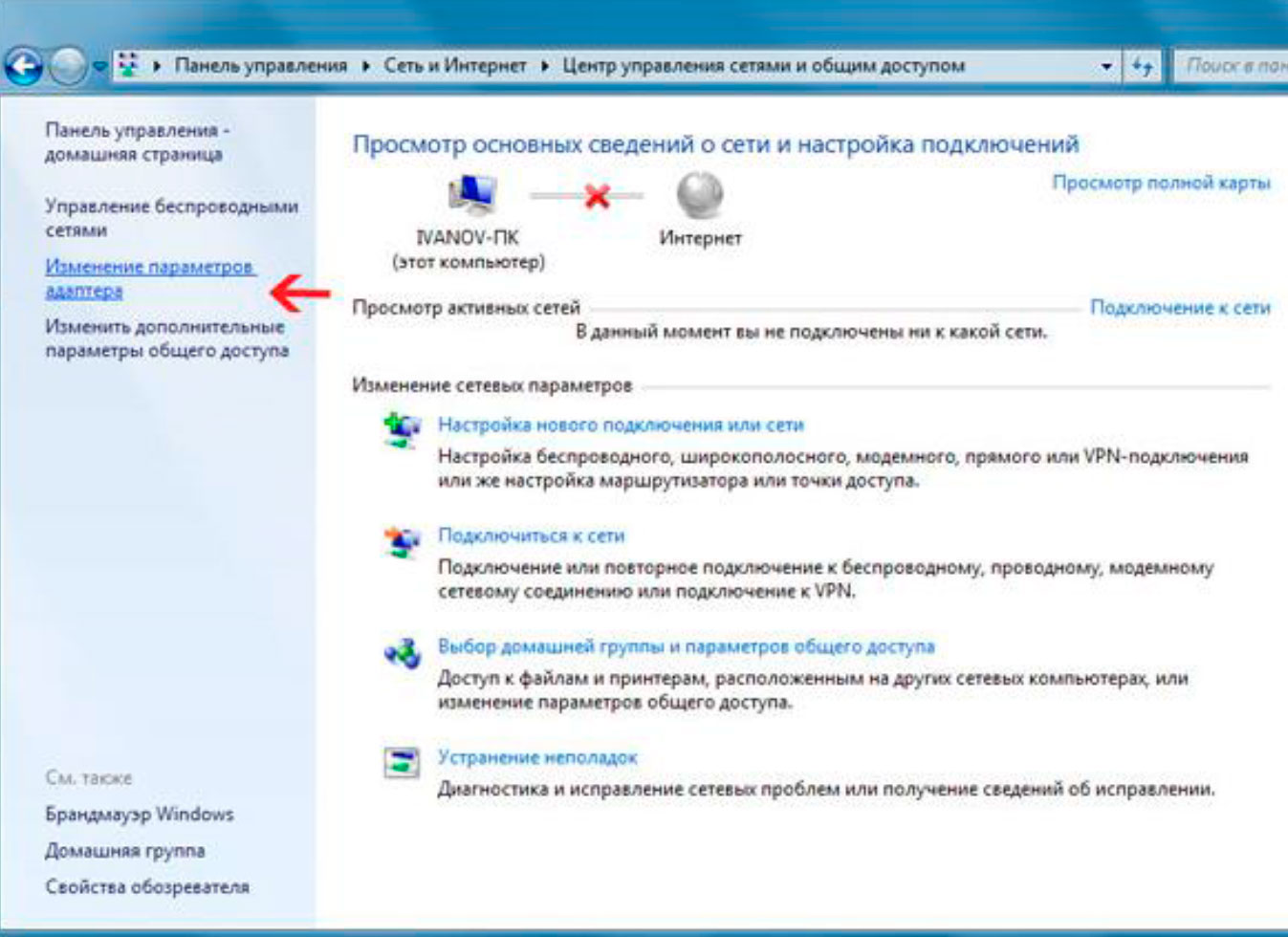Open Изменение параметров адаптера link
The width and height of the screenshot is (1288, 937).
(x=149, y=278)
